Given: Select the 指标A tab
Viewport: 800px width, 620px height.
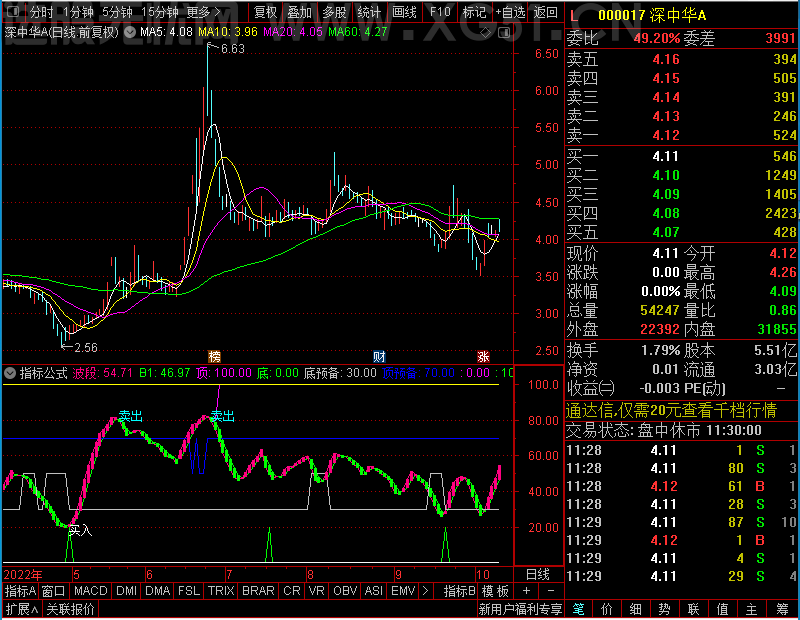Looking at the screenshot, I should [20, 591].
